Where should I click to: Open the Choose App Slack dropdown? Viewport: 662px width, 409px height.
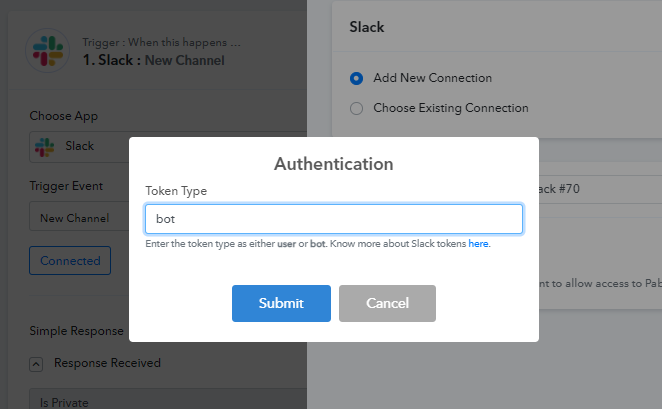coord(79,147)
